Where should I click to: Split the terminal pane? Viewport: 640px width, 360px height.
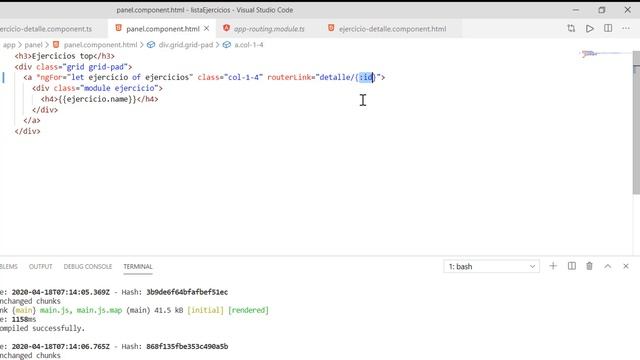[x=571, y=266]
